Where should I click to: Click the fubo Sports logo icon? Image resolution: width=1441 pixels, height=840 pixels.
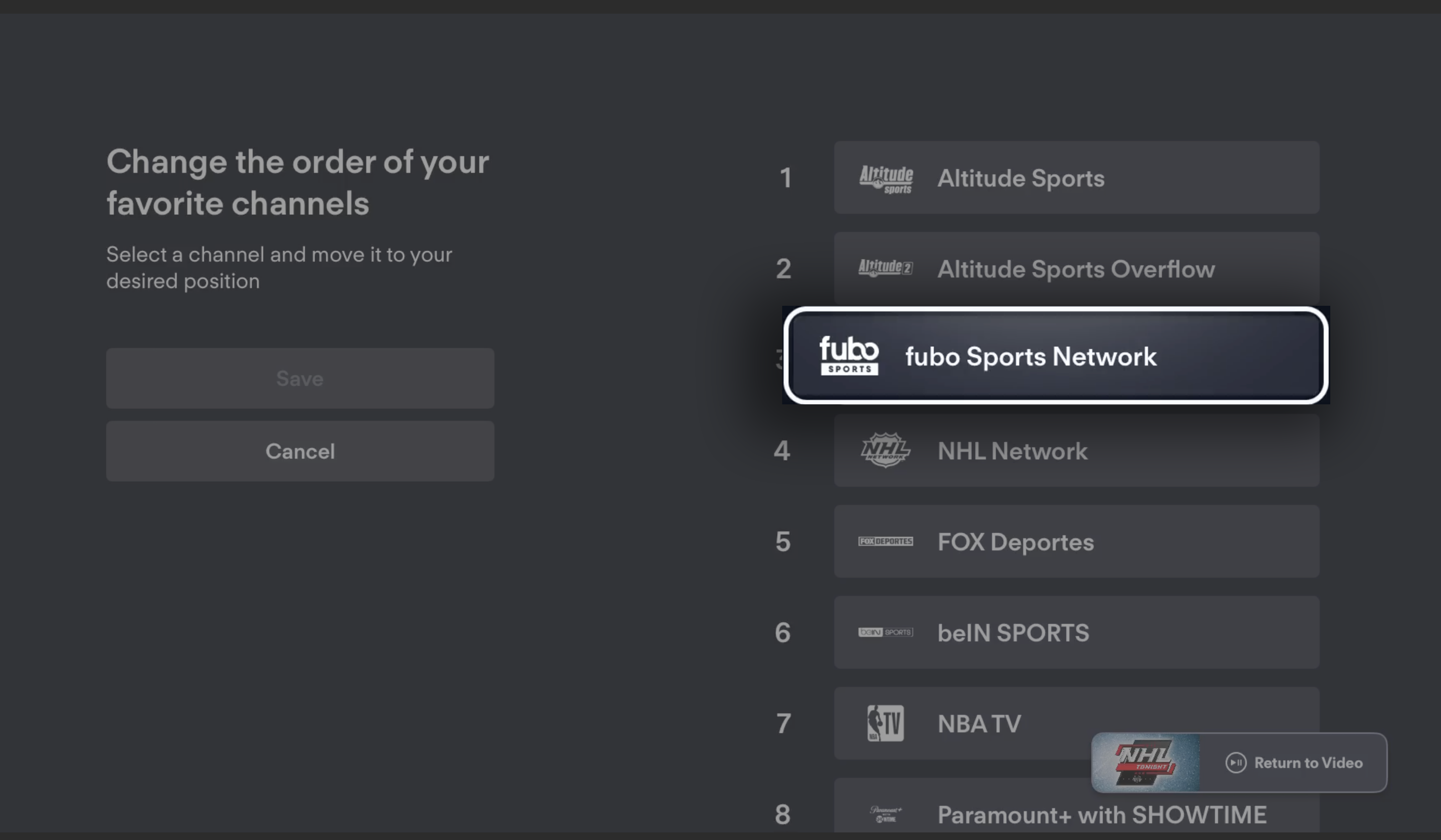pyautogui.click(x=849, y=355)
